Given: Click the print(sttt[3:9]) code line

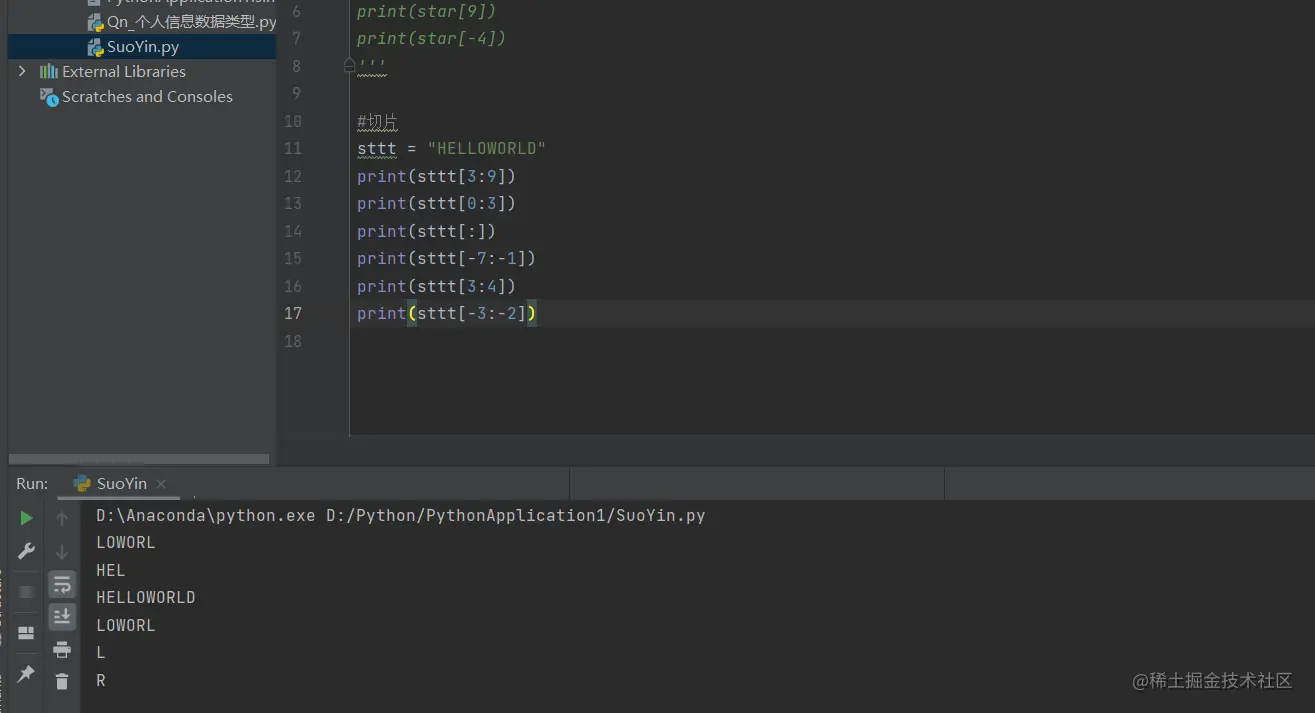Looking at the screenshot, I should tap(436, 176).
